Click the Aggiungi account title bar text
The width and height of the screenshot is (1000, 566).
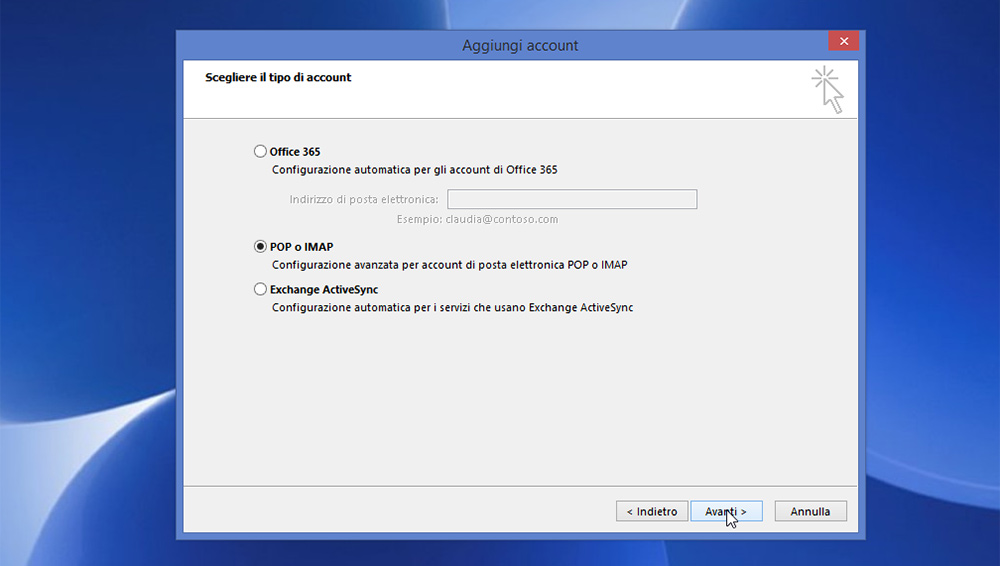point(520,45)
